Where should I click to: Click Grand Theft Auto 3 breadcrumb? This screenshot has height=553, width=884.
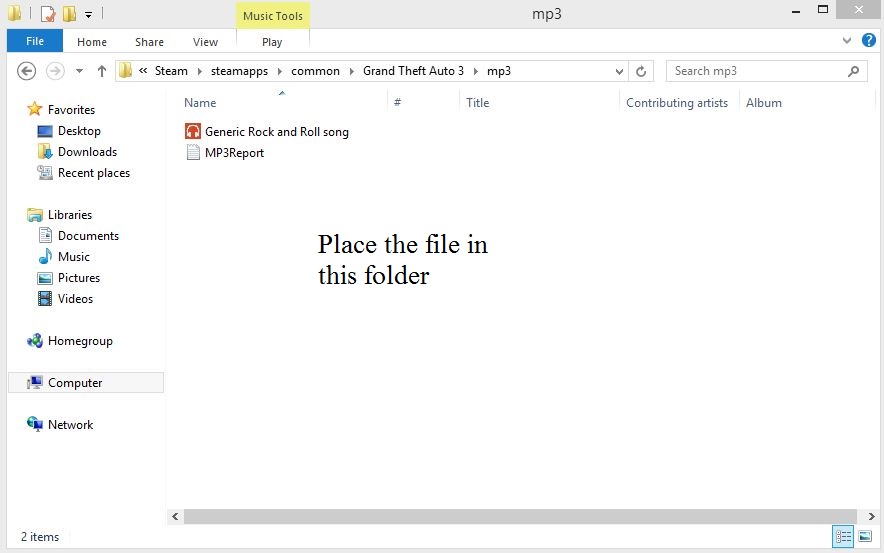(x=413, y=71)
